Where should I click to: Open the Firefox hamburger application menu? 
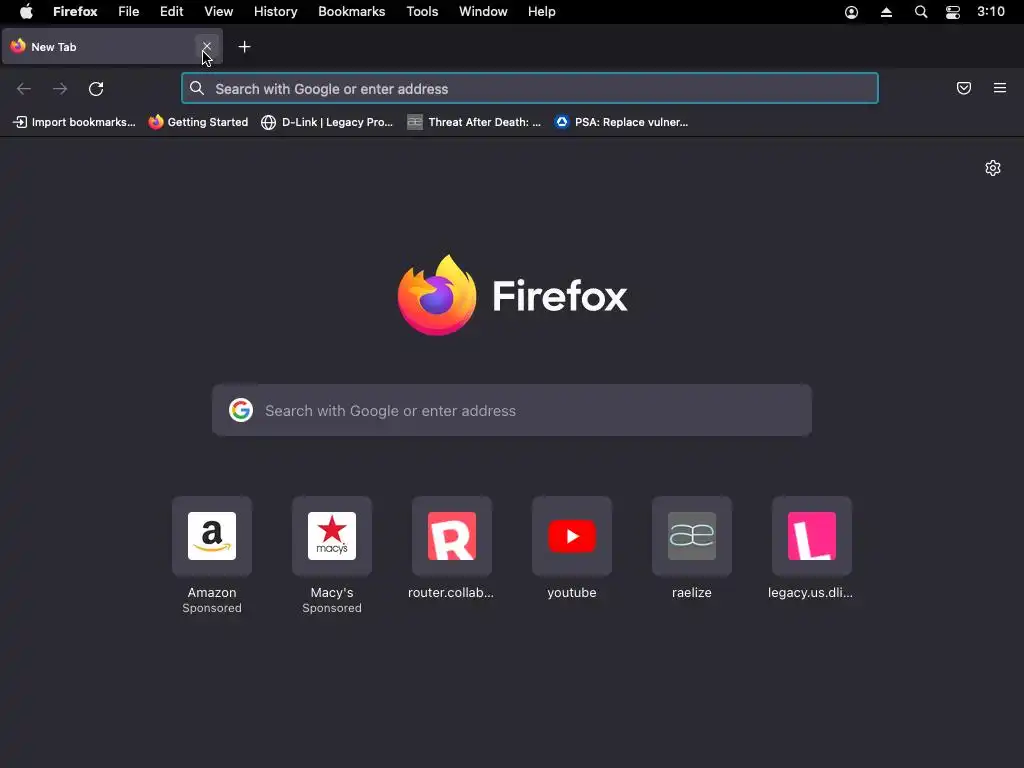[1000, 88]
